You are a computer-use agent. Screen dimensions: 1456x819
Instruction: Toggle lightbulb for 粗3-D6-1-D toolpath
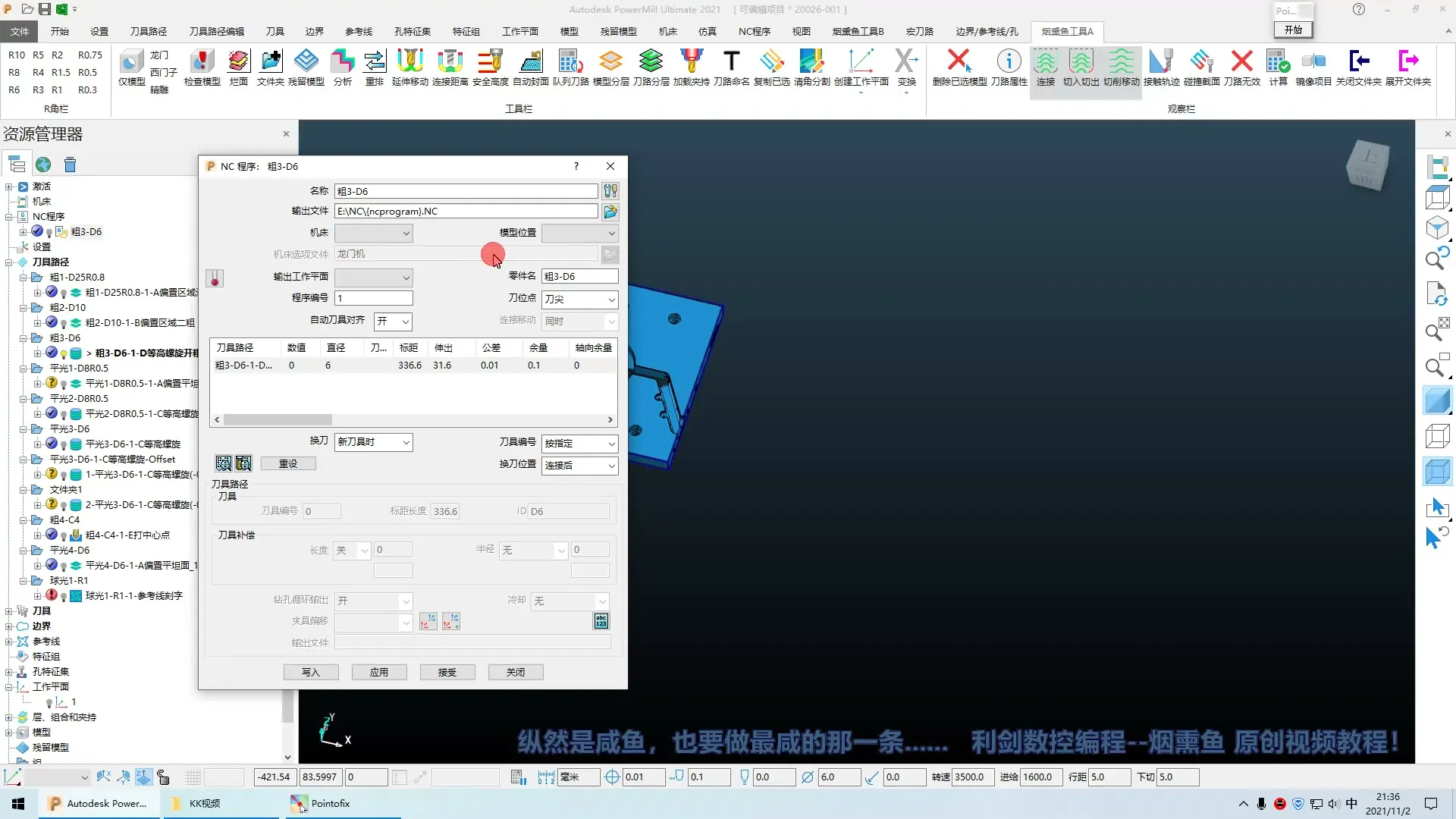(x=64, y=353)
